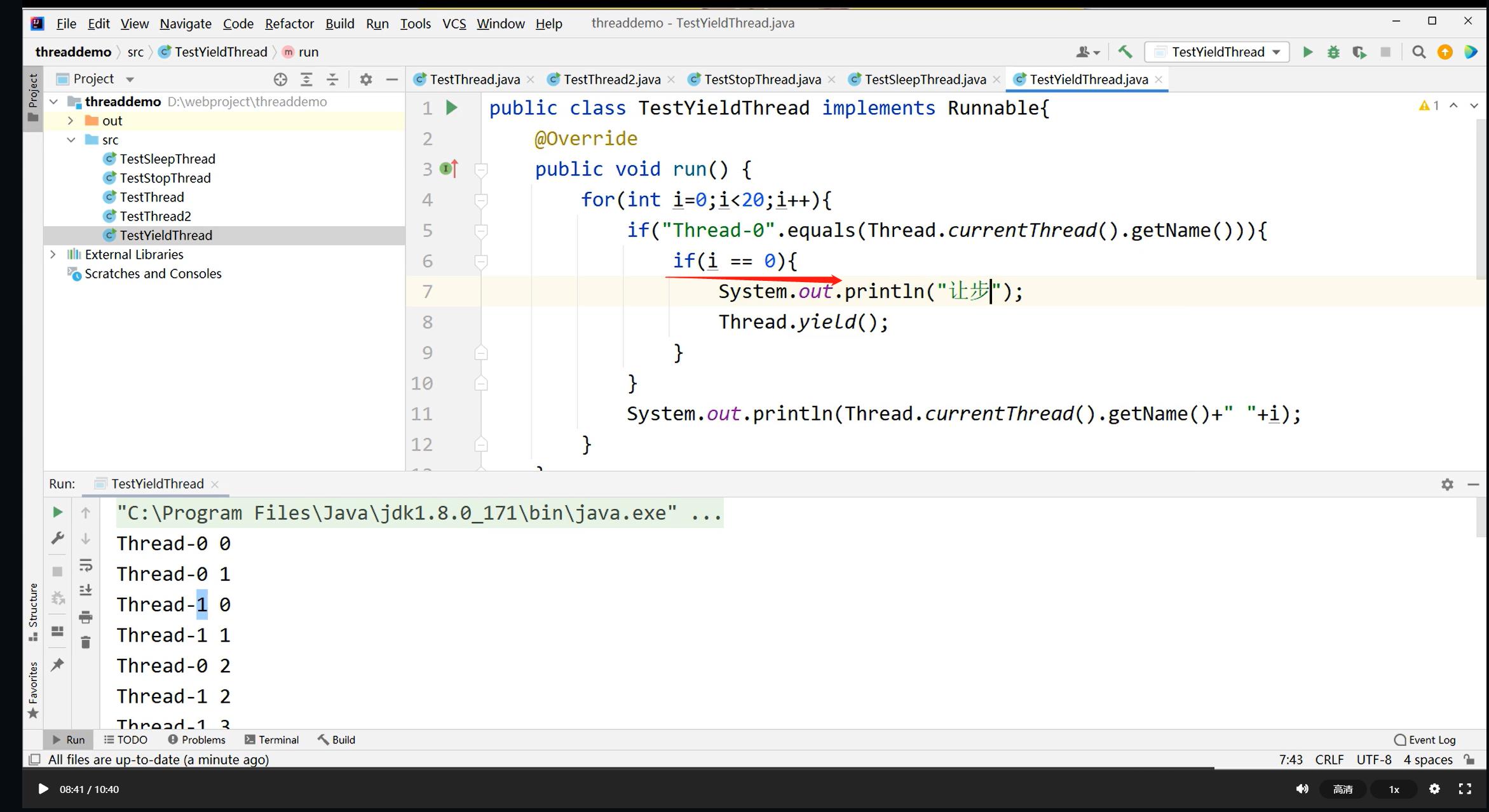Select opened file locator icon in Project panel
The height and width of the screenshot is (812, 1489).
click(x=280, y=79)
